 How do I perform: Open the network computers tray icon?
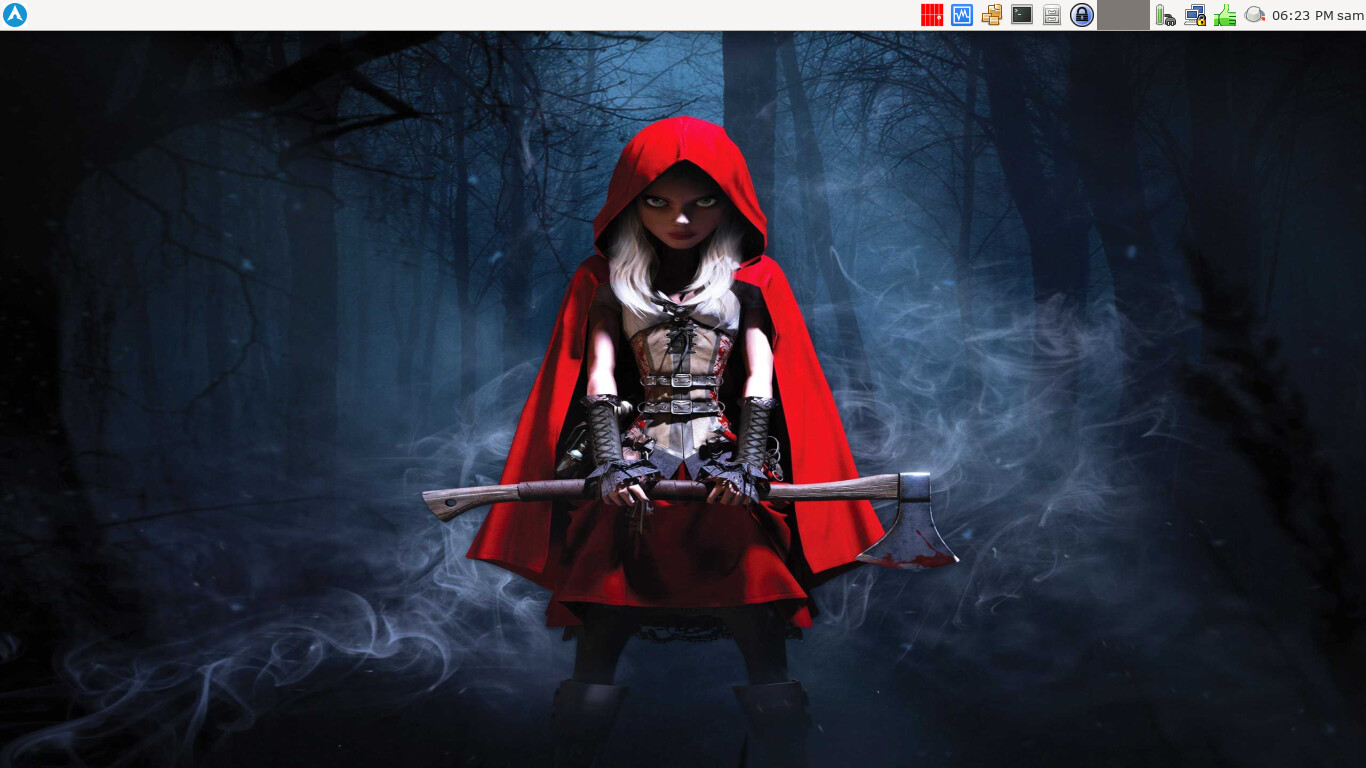point(1195,15)
